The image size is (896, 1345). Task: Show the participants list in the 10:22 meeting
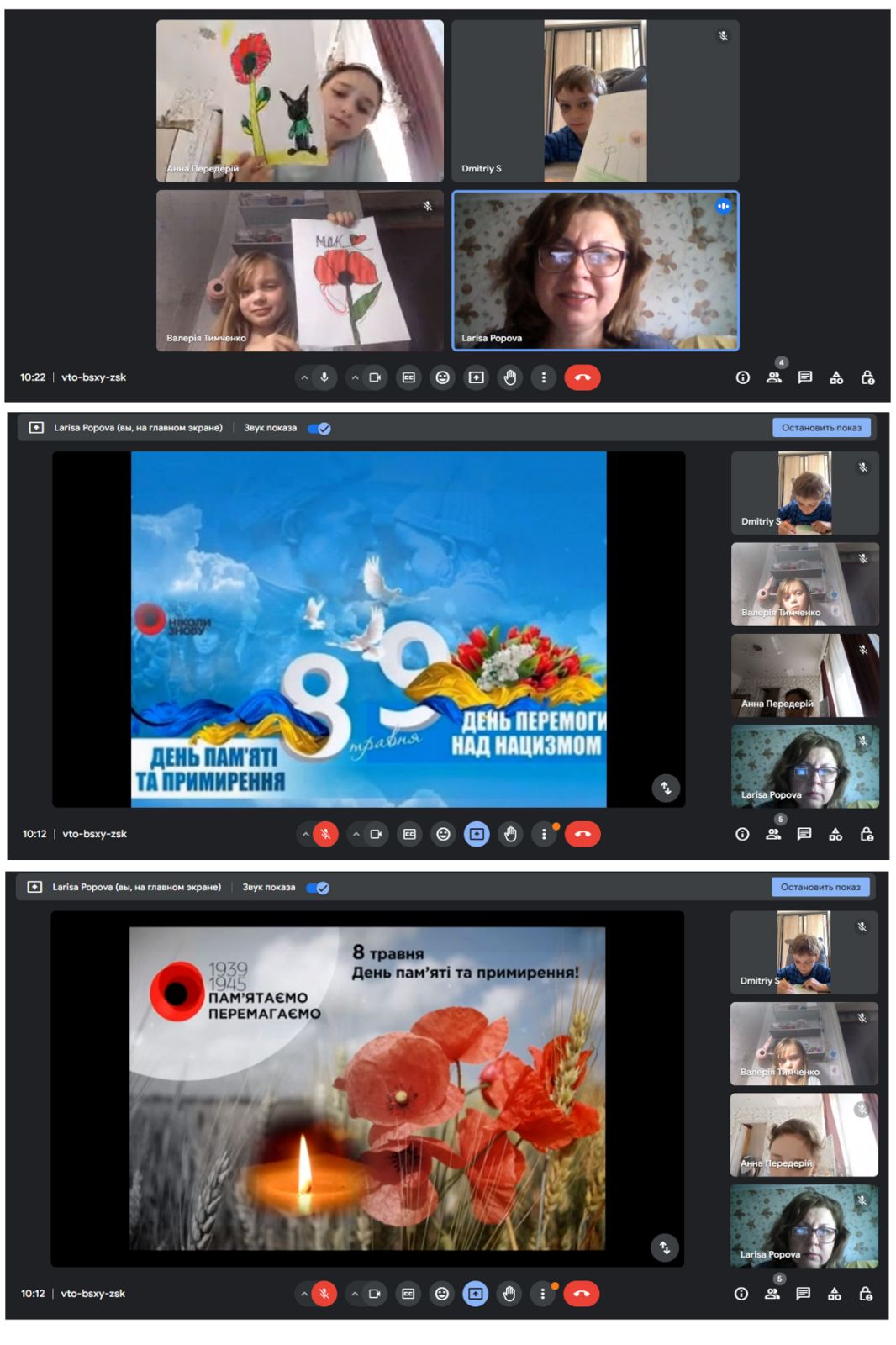click(773, 377)
